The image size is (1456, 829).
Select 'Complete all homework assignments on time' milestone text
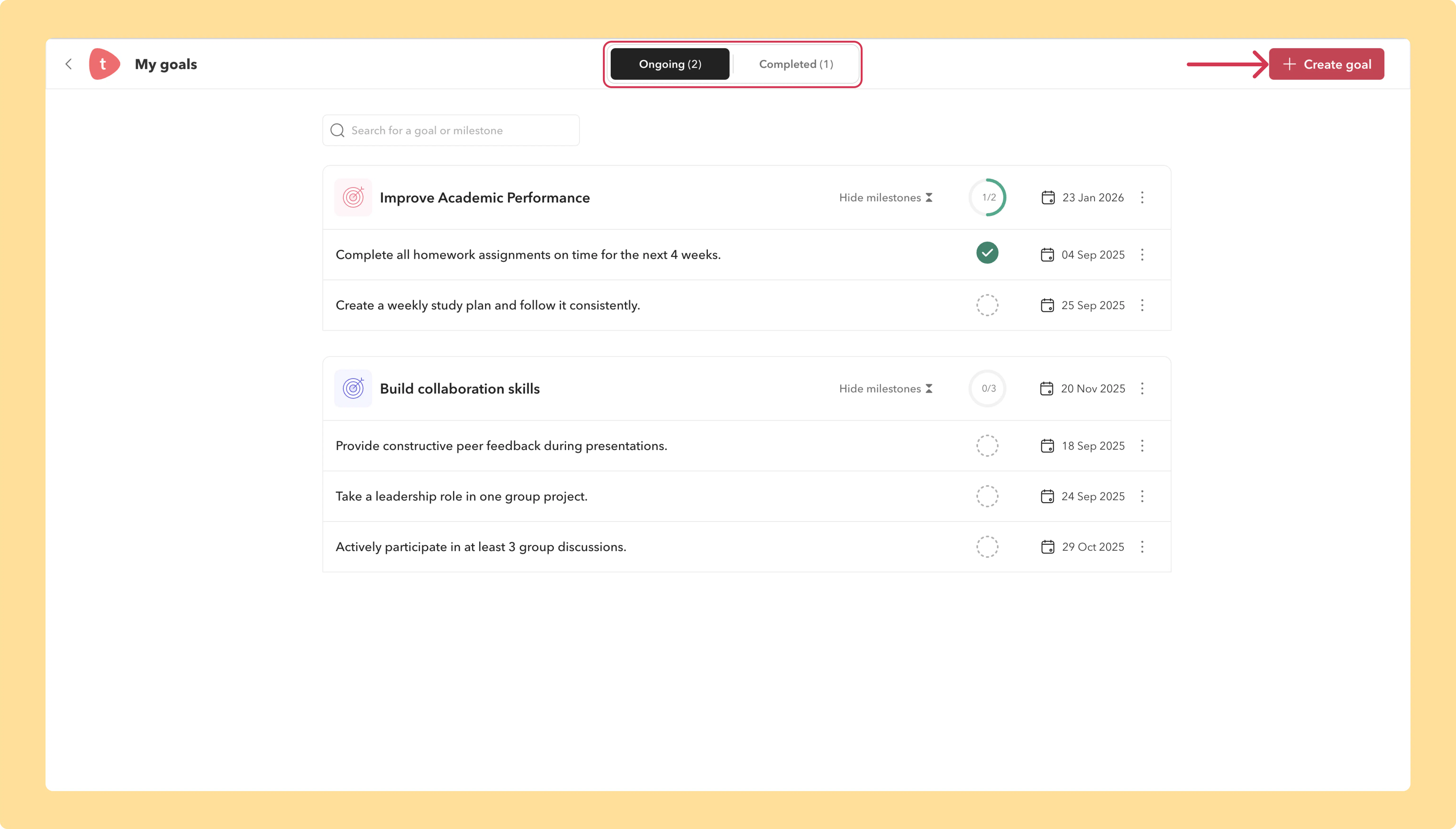(x=528, y=255)
